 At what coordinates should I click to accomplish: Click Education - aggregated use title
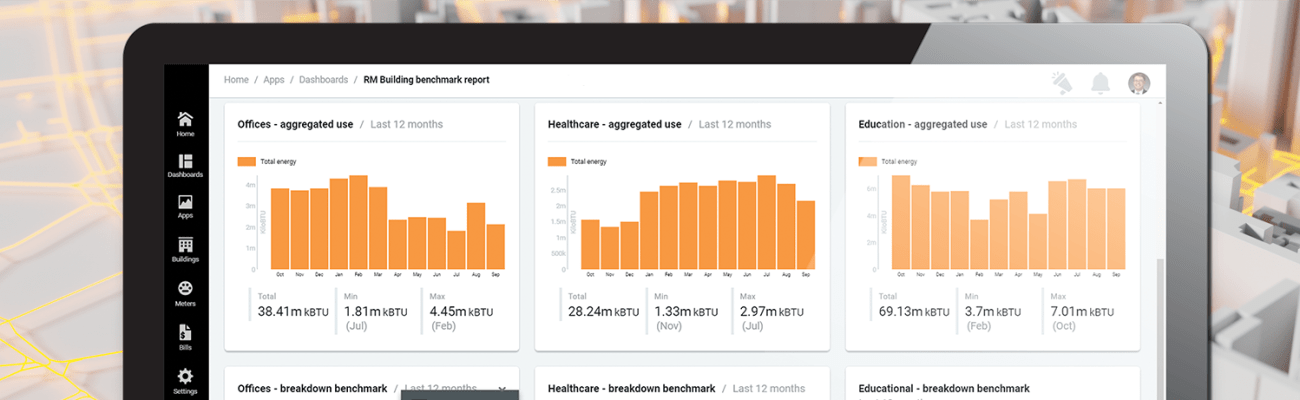click(x=923, y=125)
